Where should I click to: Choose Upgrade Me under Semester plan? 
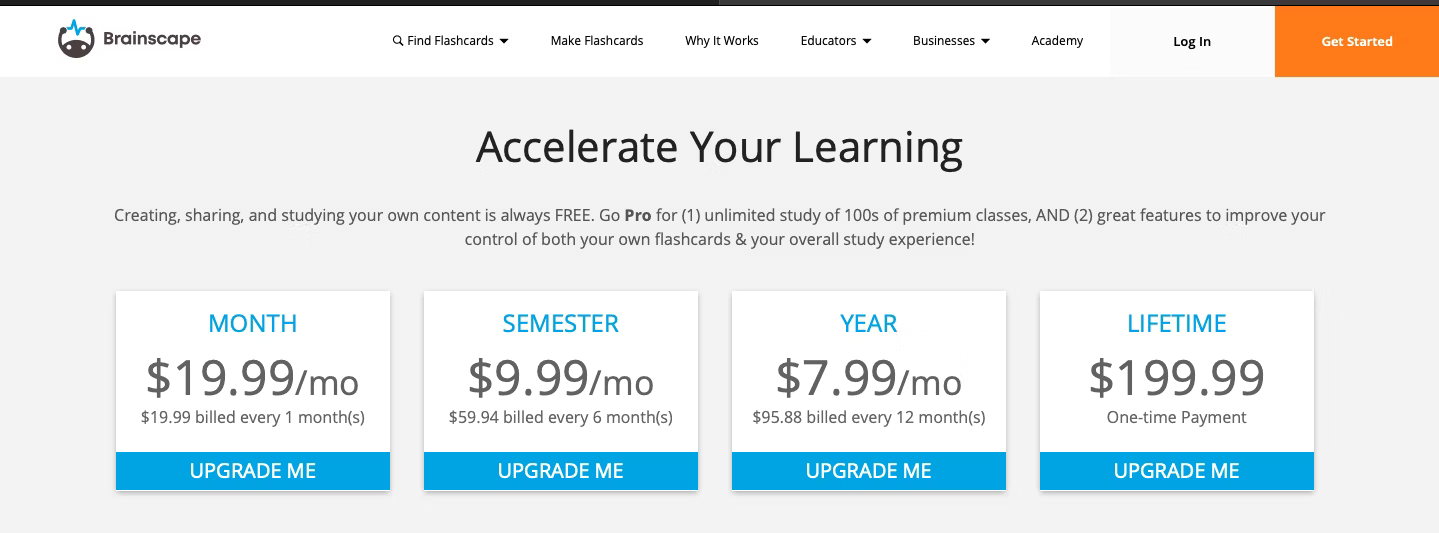(x=561, y=471)
